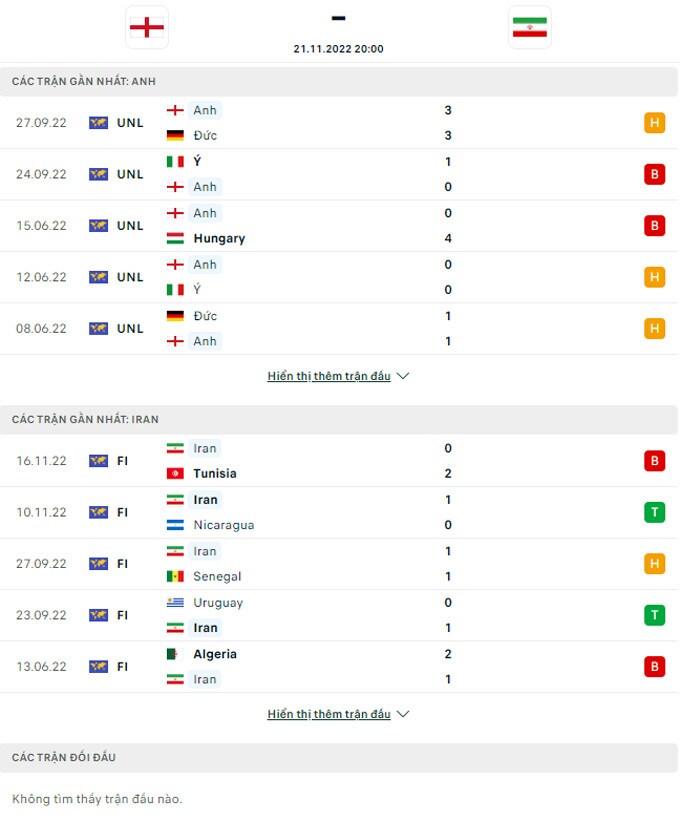The height and width of the screenshot is (821, 680).
Task: Open "Hiển thị thêm trận đấu" under Iran matches
Action: click(x=329, y=715)
